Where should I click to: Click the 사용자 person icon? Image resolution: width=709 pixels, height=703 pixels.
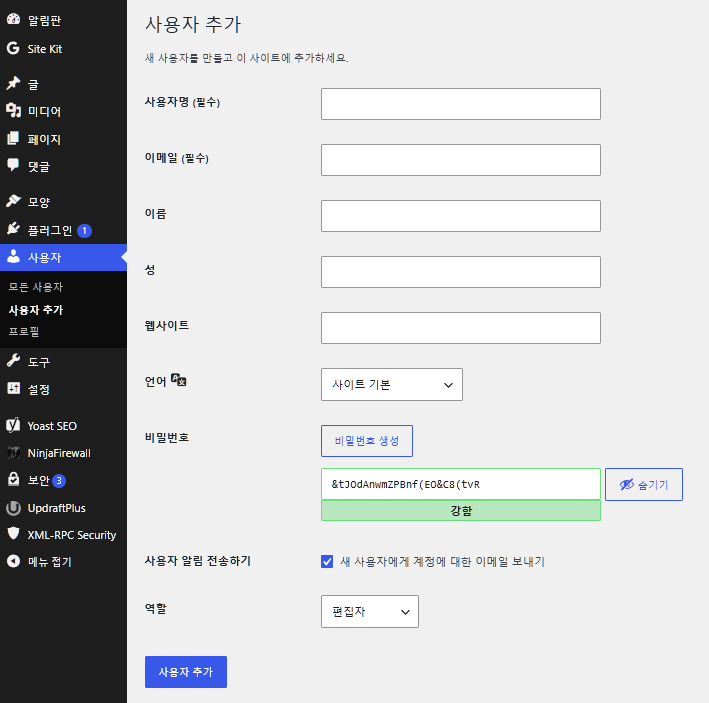pyautogui.click(x=14, y=257)
